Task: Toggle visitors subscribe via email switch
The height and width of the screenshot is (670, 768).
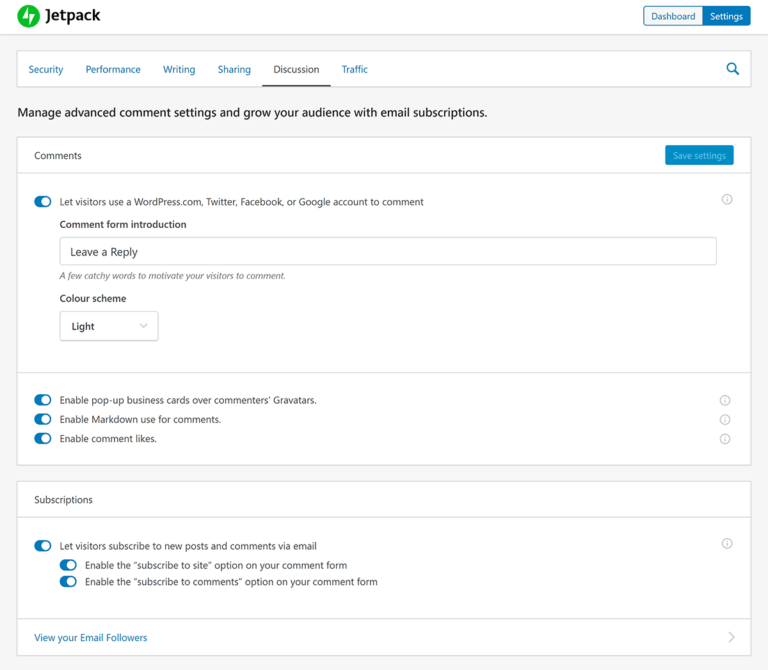Action: (x=43, y=546)
